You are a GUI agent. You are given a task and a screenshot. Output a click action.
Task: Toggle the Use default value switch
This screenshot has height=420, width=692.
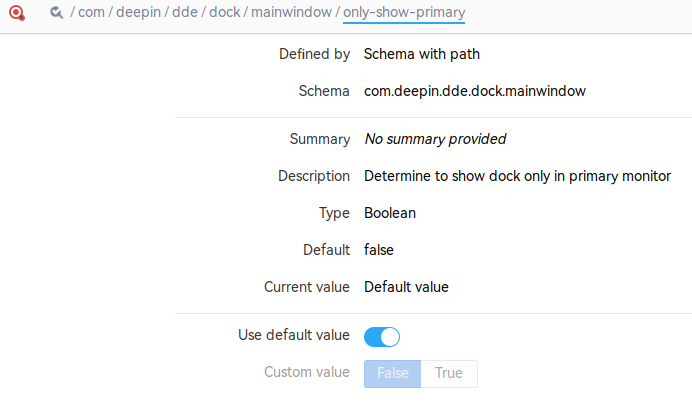(382, 336)
